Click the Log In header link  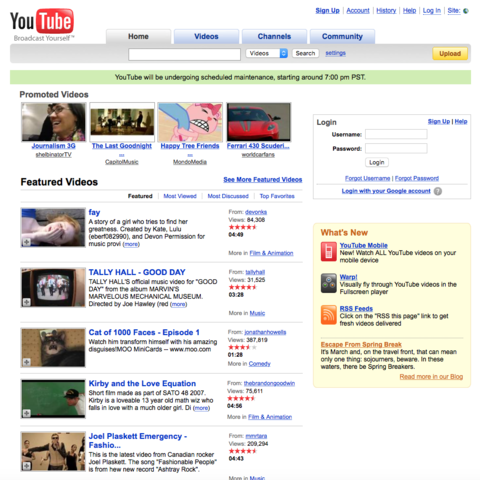pos(432,11)
